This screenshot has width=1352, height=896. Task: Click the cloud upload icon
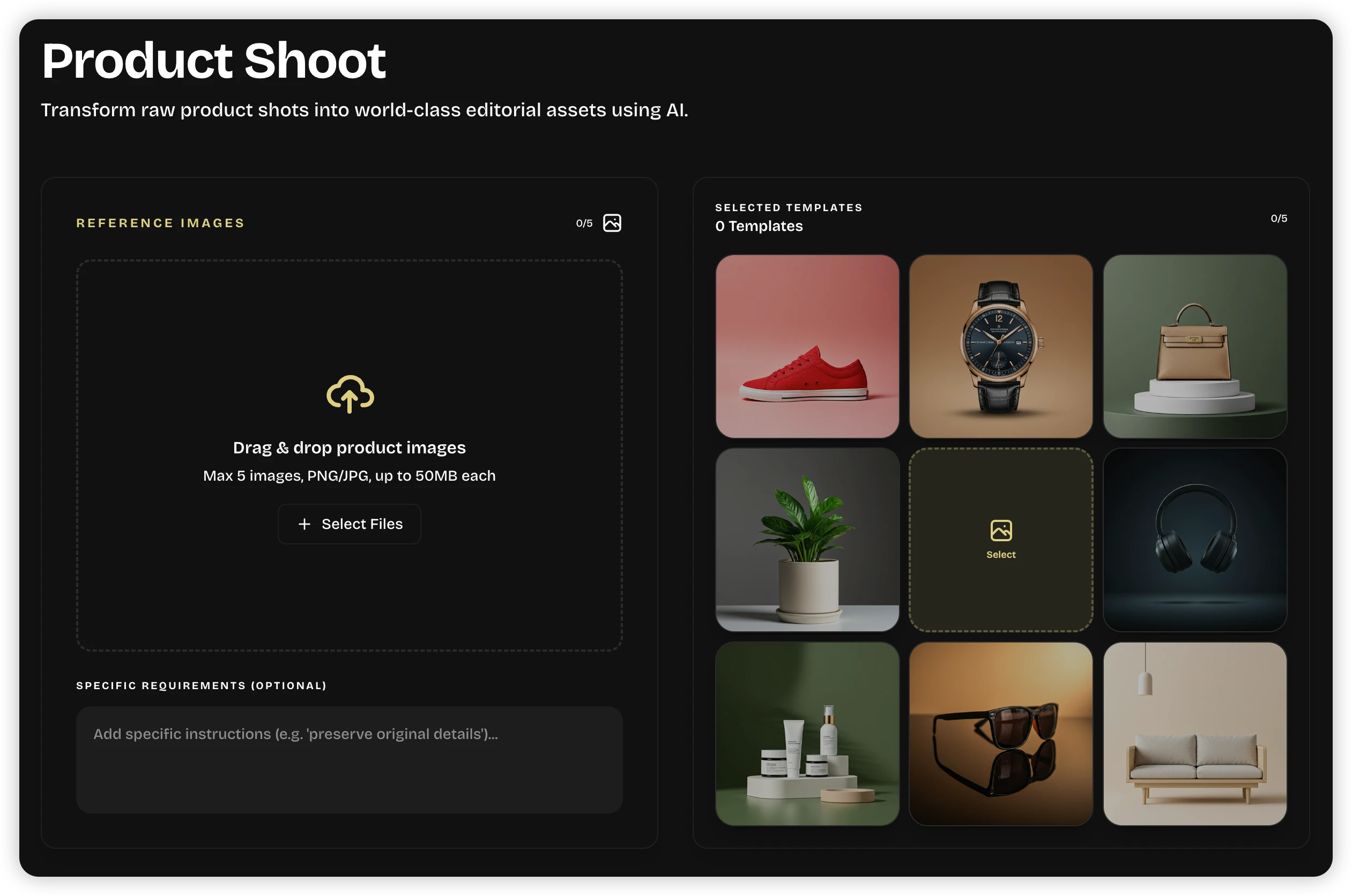point(350,394)
